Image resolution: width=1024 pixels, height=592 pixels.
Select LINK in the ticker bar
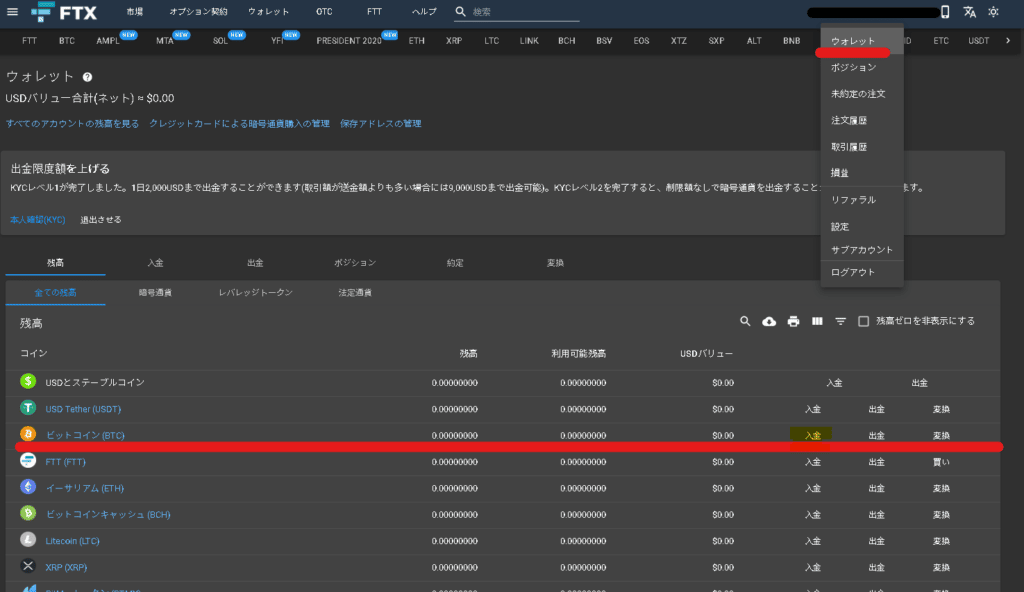(x=529, y=41)
